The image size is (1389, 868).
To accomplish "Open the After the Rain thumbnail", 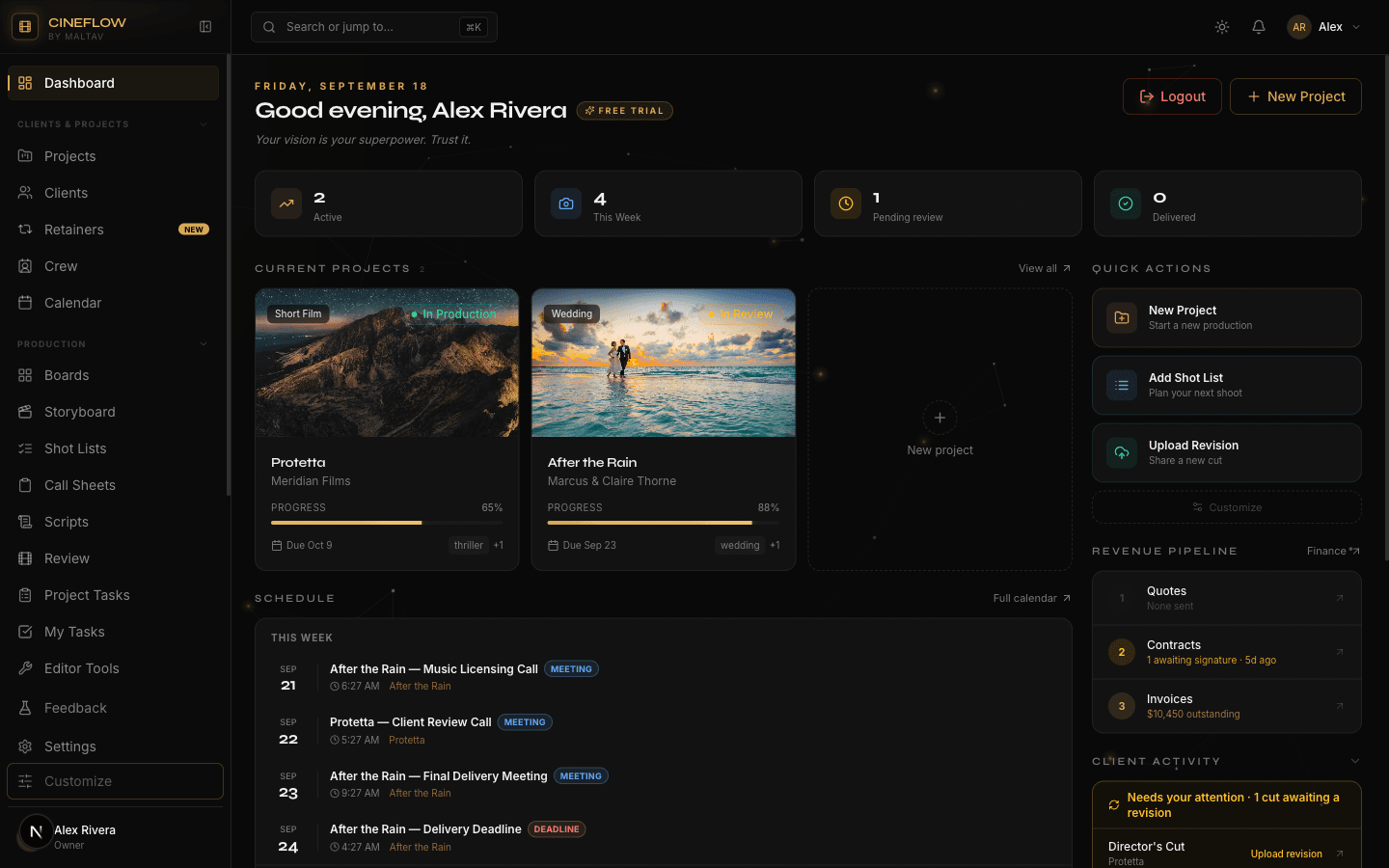I will pos(664,363).
